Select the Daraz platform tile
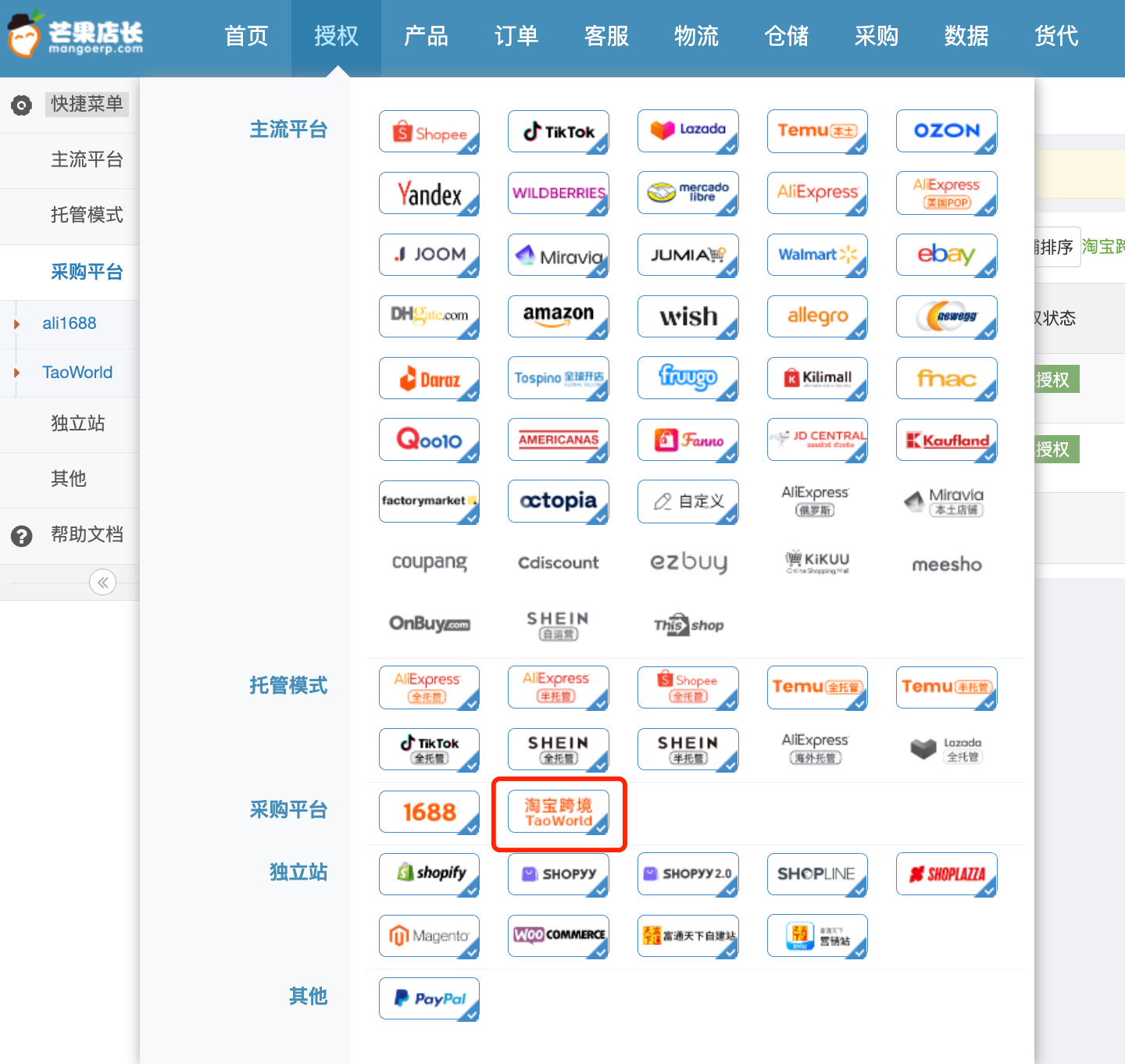This screenshot has height=1064, width=1125. pos(429,379)
